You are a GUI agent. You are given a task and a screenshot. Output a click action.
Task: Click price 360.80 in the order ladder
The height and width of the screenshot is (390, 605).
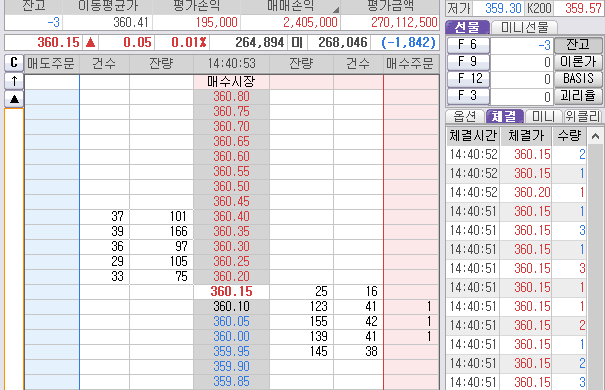click(231, 96)
